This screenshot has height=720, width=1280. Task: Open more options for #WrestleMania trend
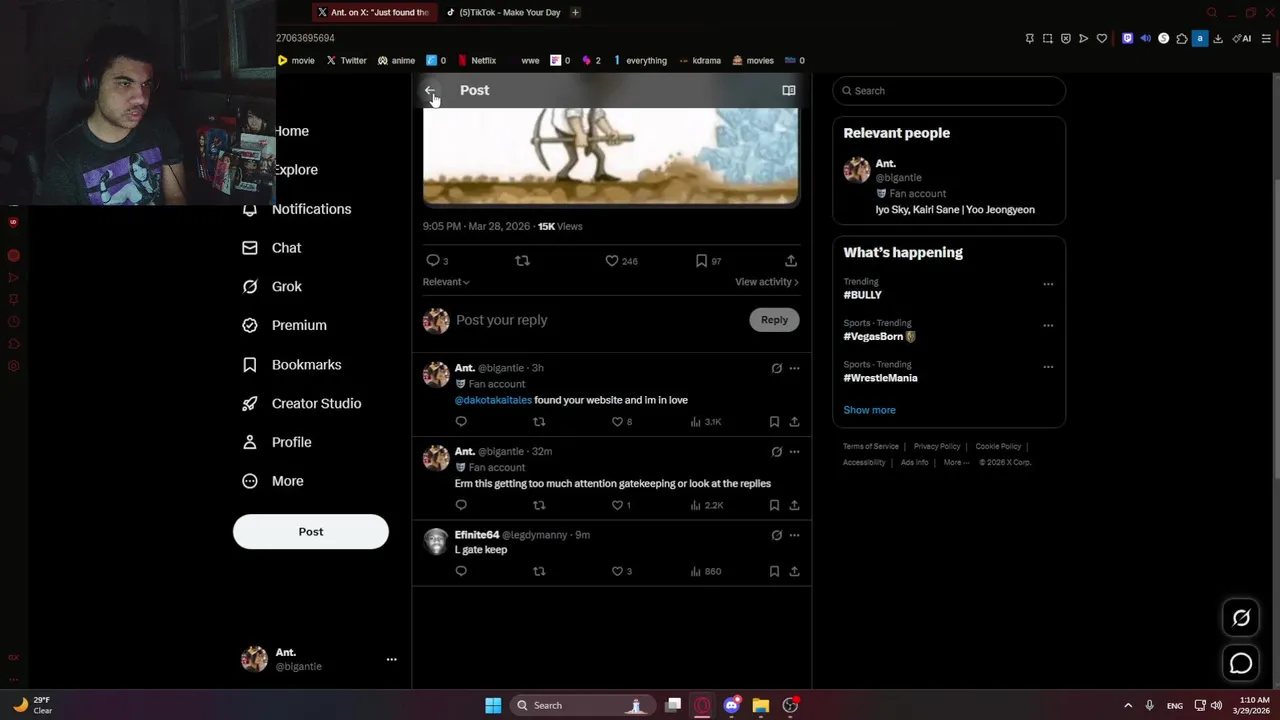1048,367
